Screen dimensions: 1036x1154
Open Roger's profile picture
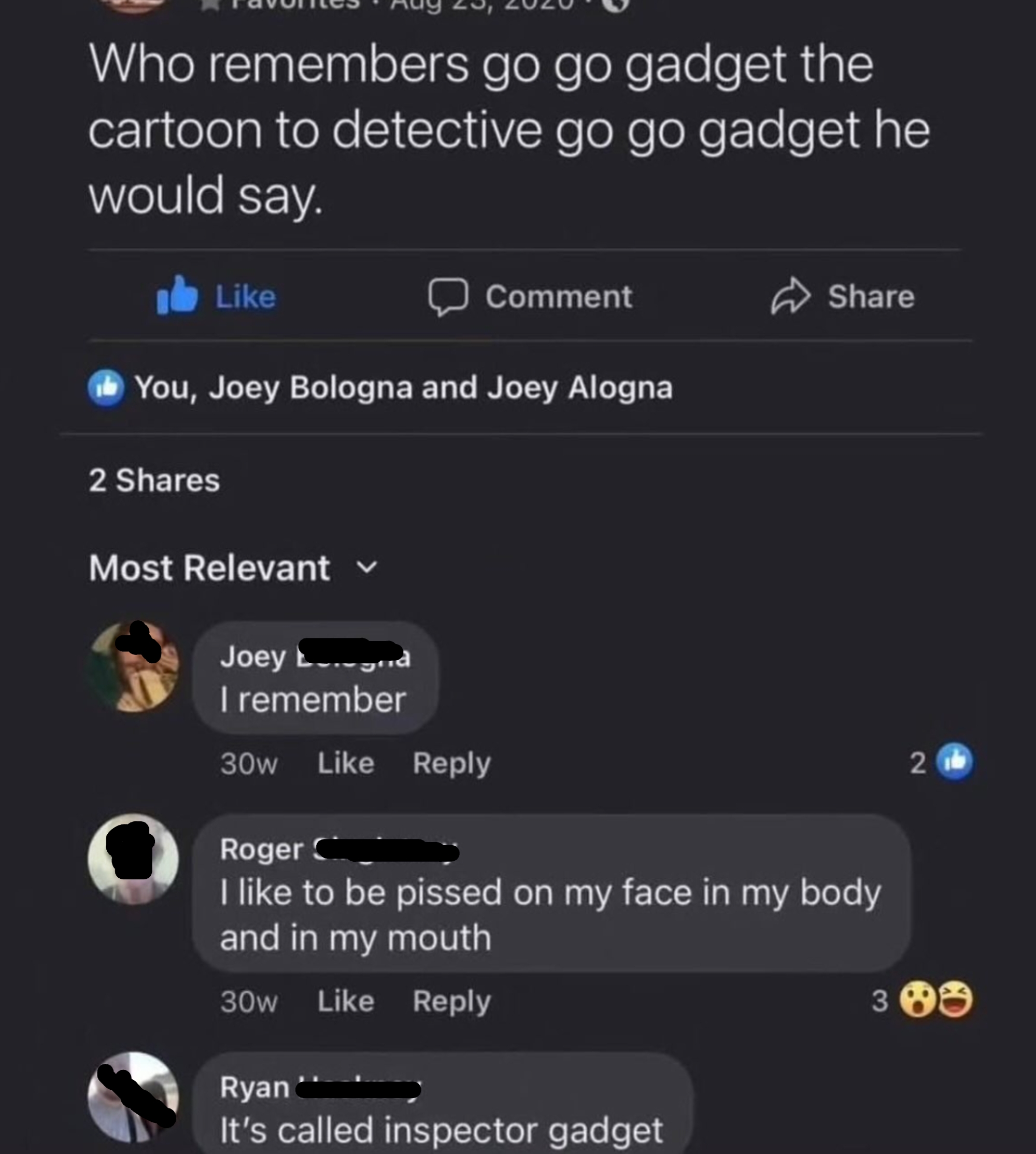point(133,859)
